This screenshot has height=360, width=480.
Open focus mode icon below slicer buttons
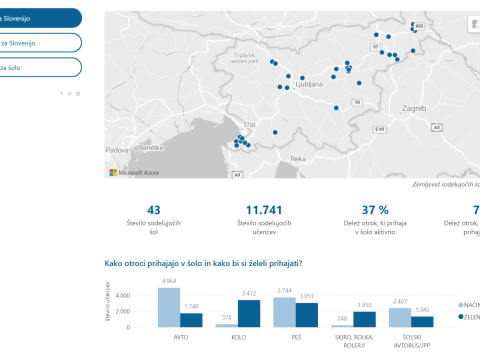point(78,93)
